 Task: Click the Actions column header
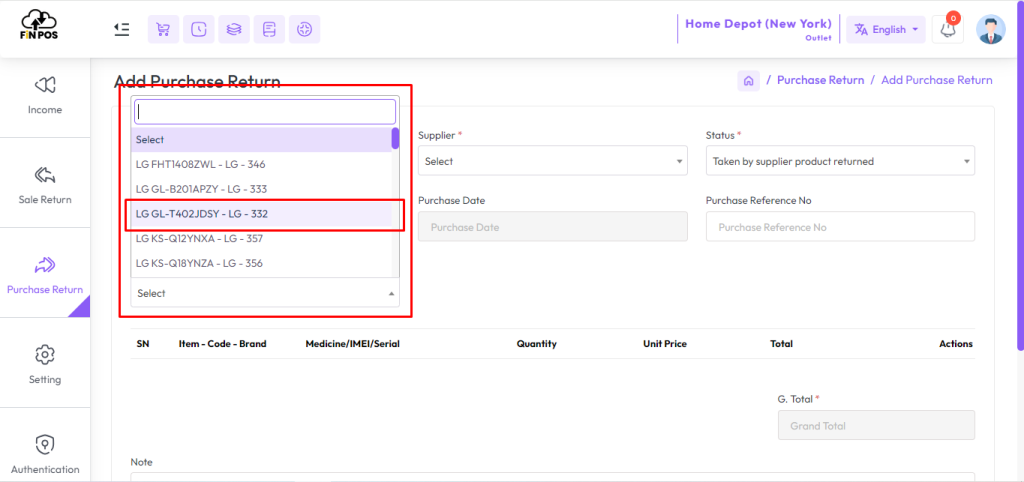point(956,344)
